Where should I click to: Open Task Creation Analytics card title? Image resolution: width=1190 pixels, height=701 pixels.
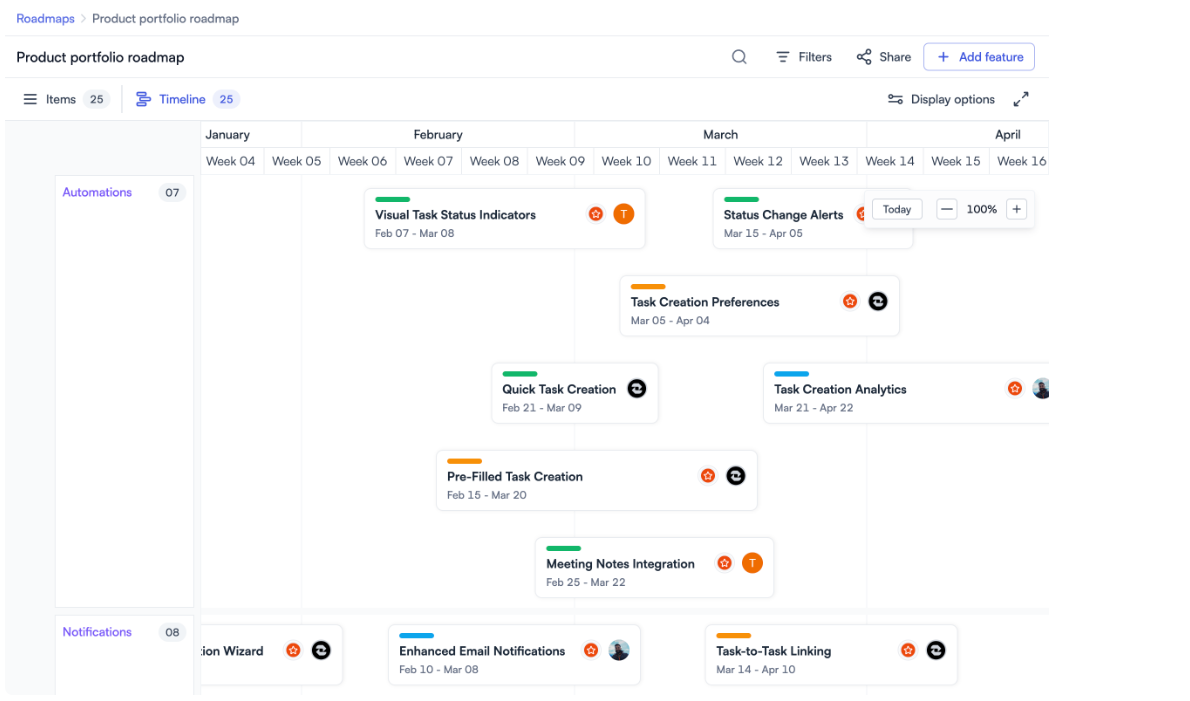[x=840, y=389]
